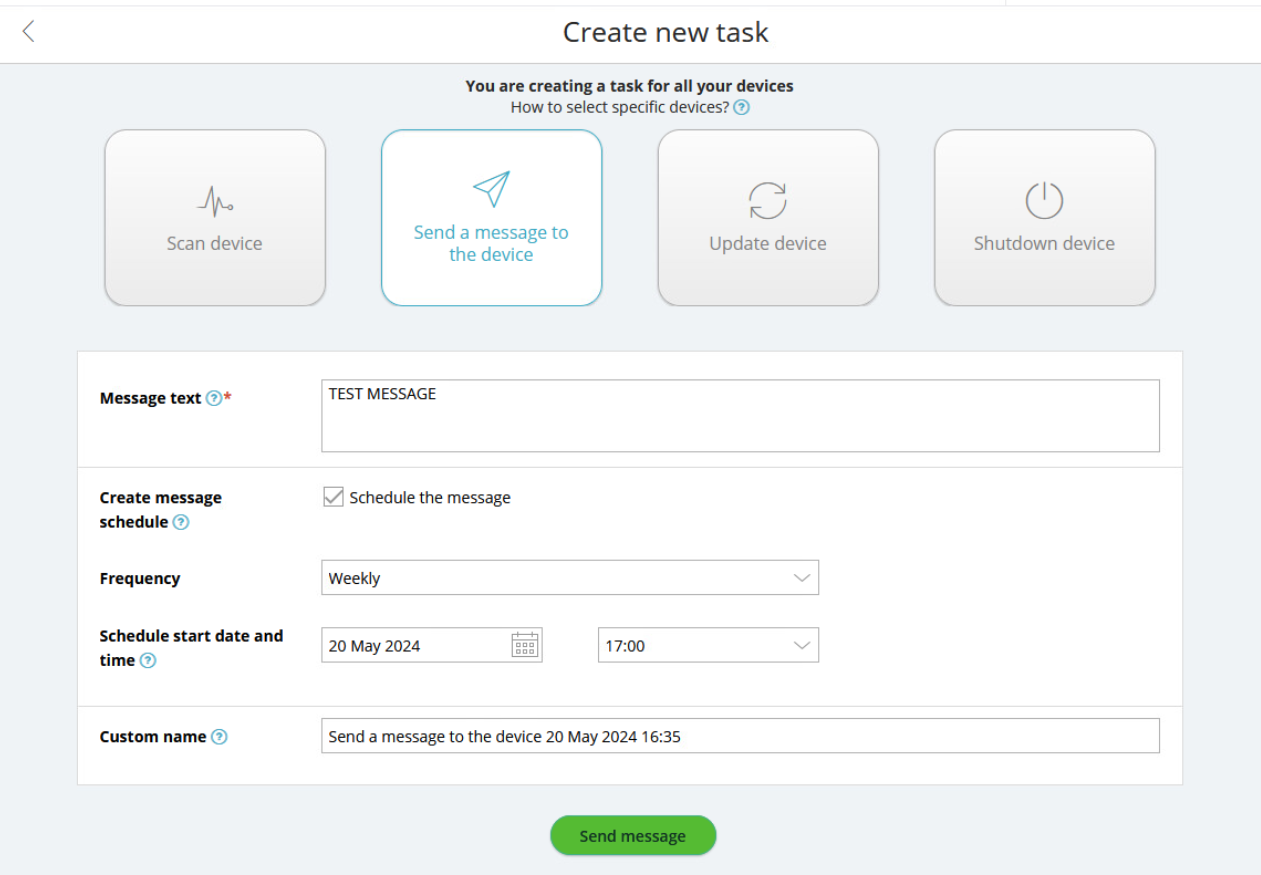Click the How to select specific devices help link

point(742,107)
